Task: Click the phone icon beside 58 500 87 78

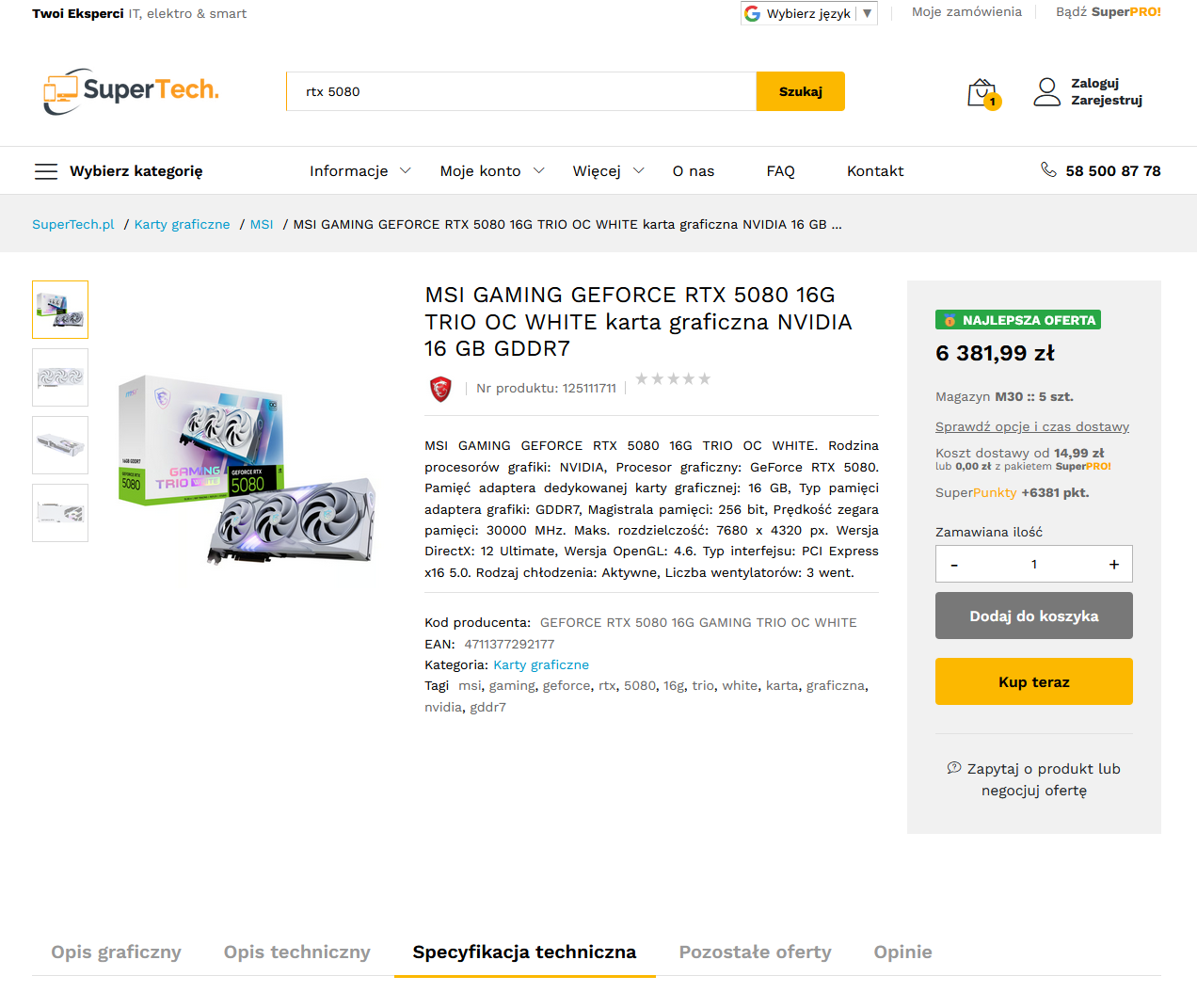Action: click(1048, 169)
